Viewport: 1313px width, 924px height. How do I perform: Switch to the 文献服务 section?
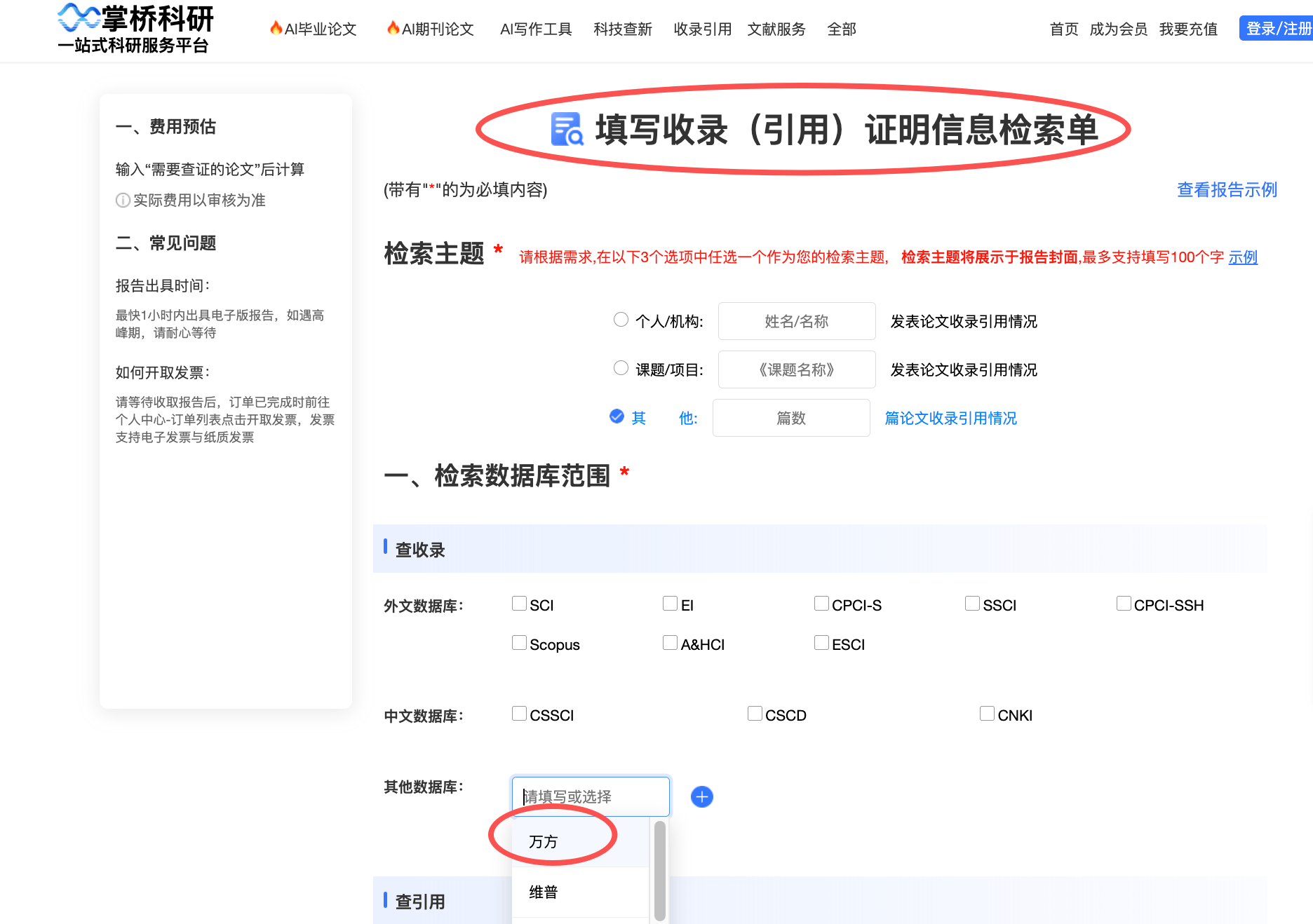776,29
